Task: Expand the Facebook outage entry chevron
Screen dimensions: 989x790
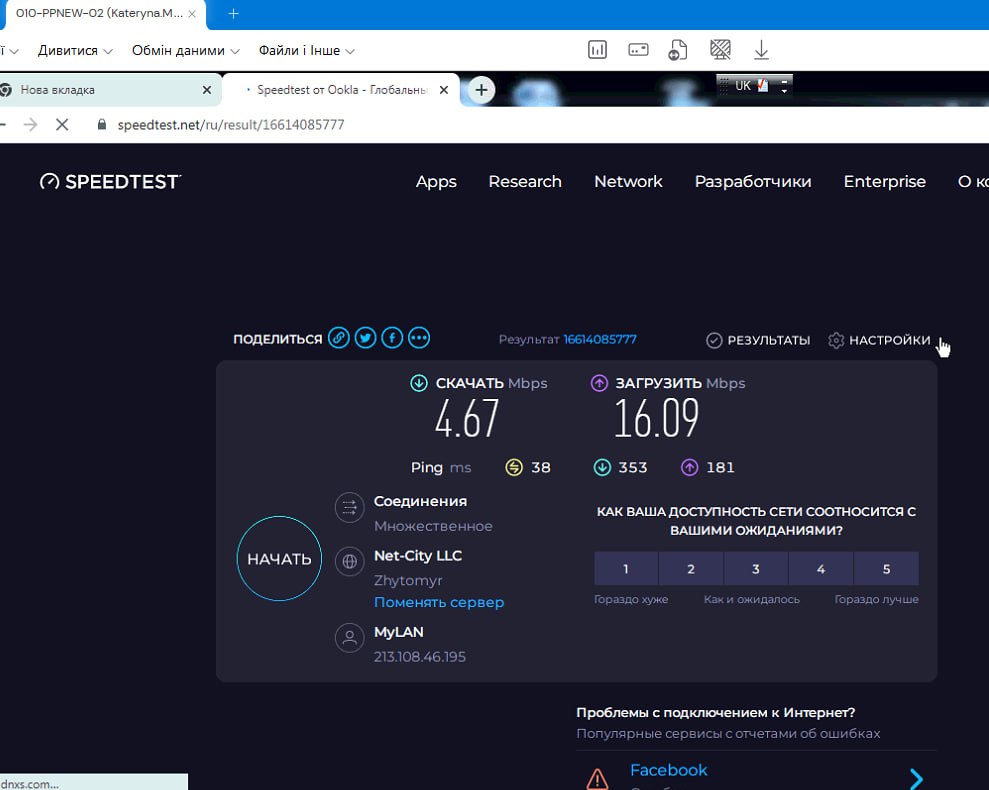Action: click(916, 779)
